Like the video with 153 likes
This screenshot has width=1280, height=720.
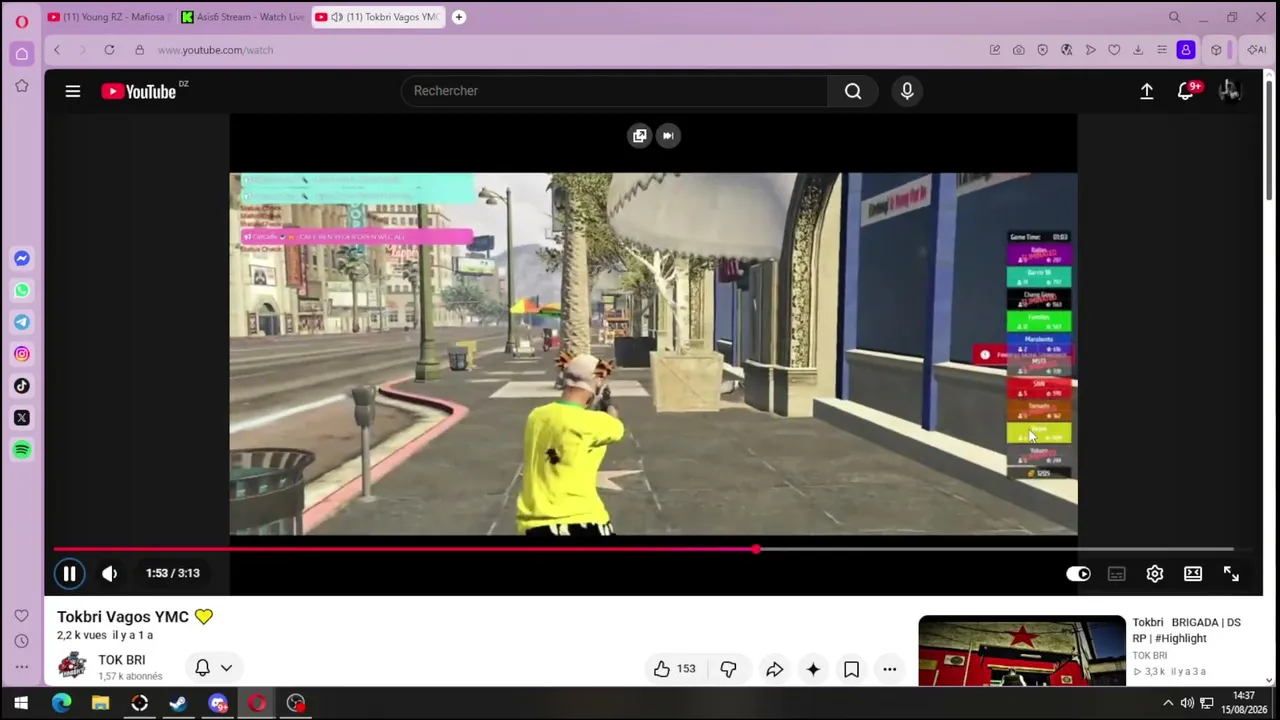[674, 669]
